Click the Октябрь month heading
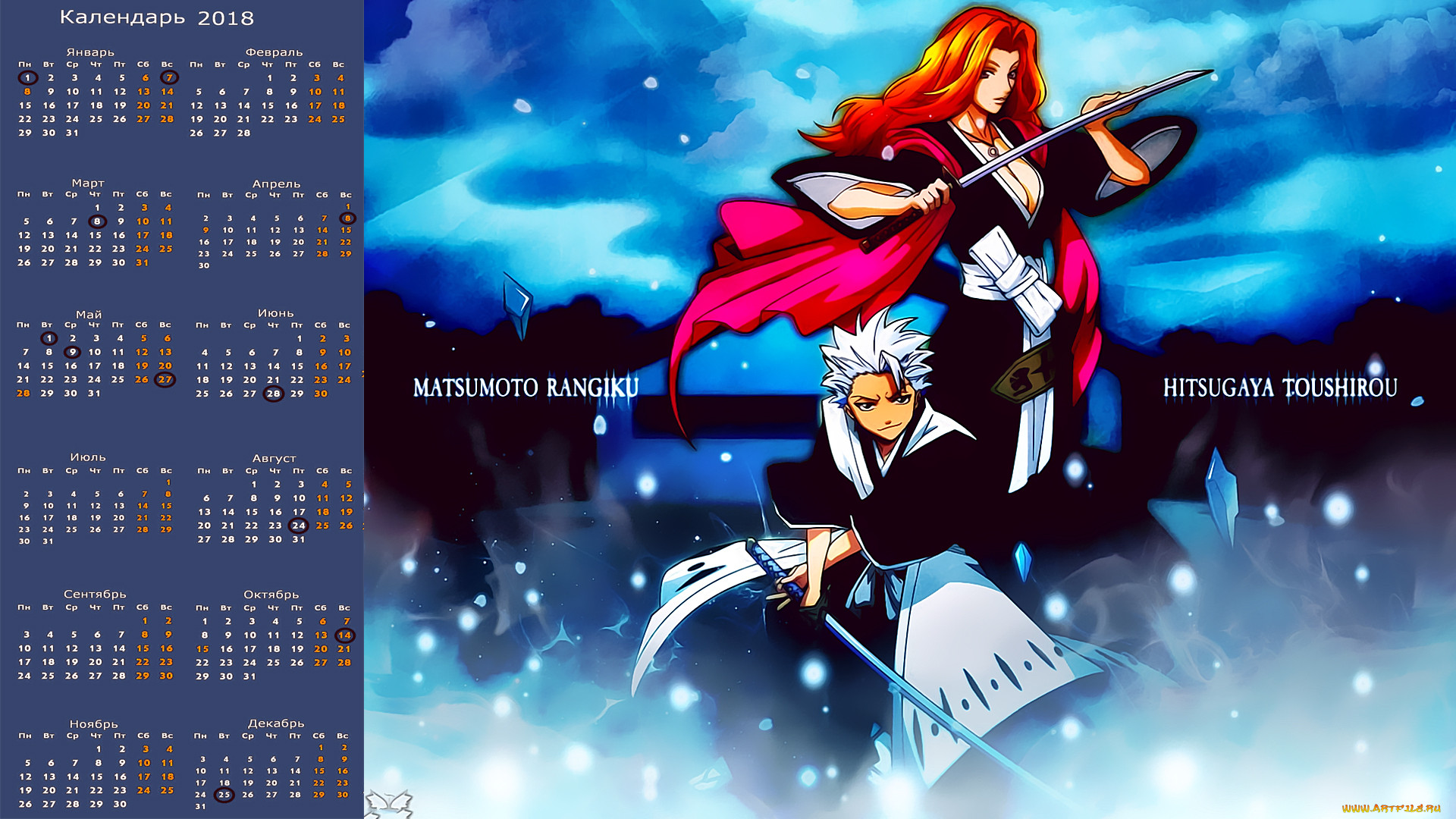This screenshot has height=819, width=1456. coord(271,595)
